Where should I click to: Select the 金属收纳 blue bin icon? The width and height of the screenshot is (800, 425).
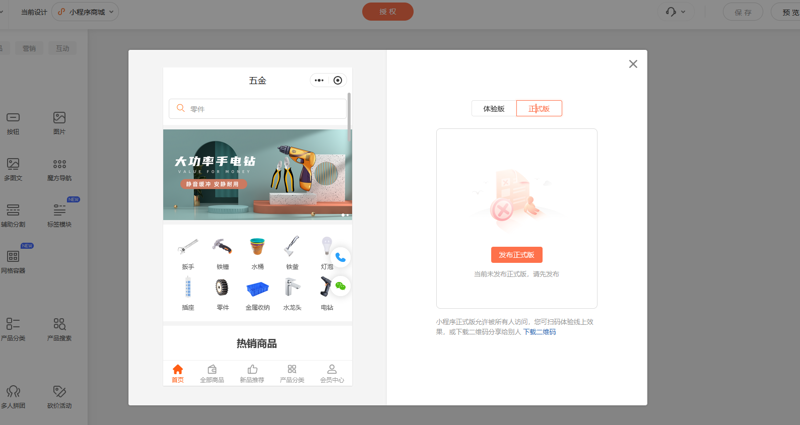tap(258, 289)
